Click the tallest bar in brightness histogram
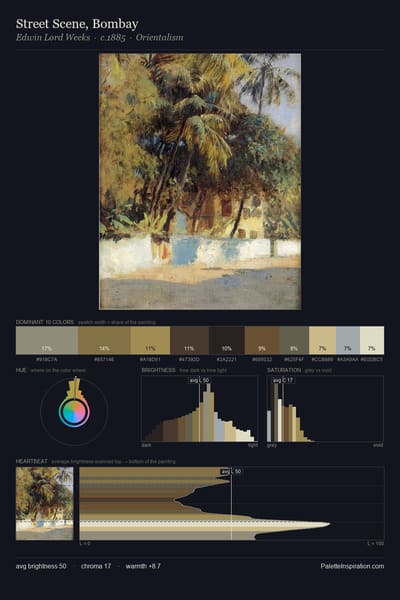 [208, 412]
